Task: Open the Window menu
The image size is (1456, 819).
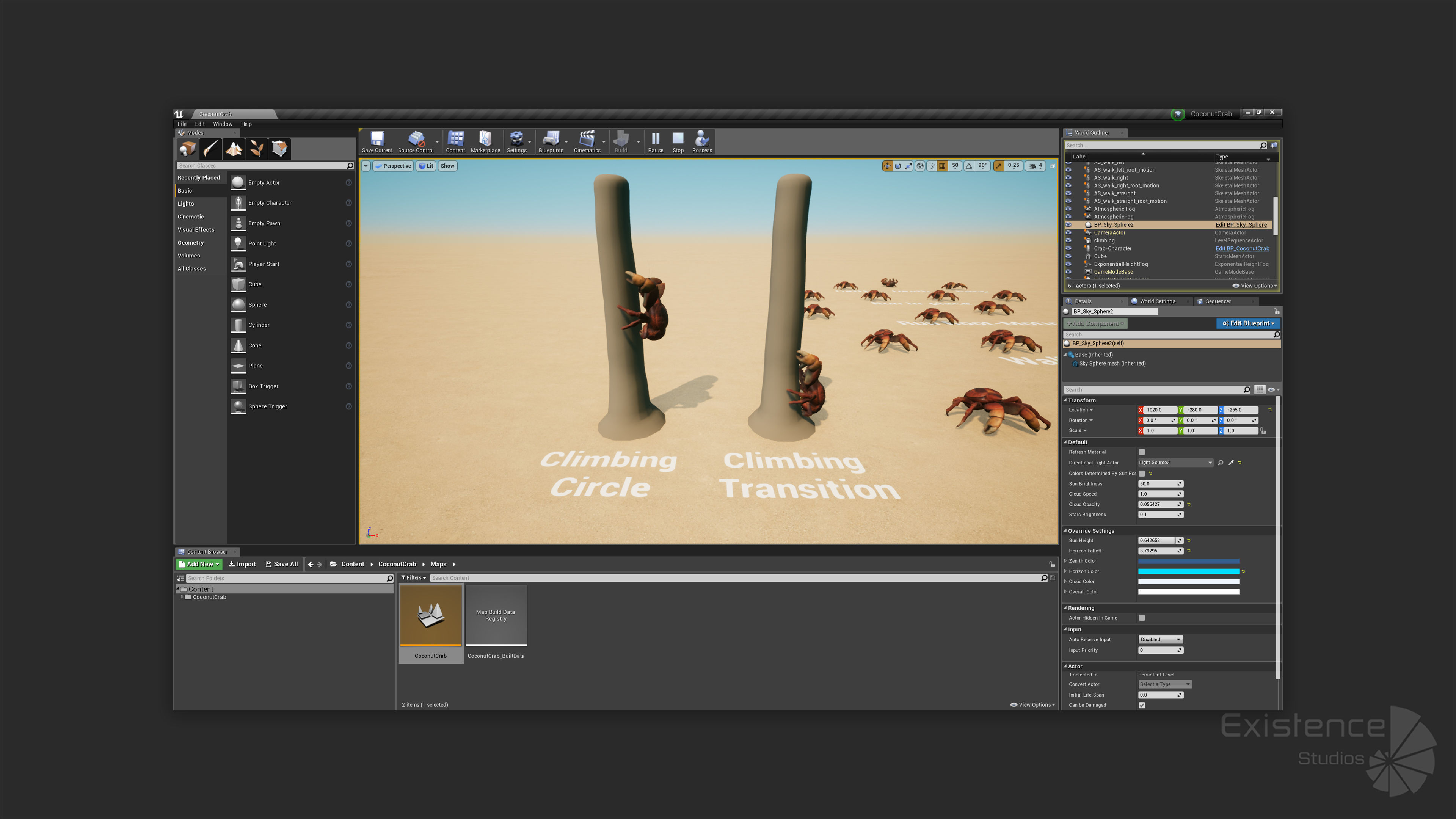Action: (222, 124)
